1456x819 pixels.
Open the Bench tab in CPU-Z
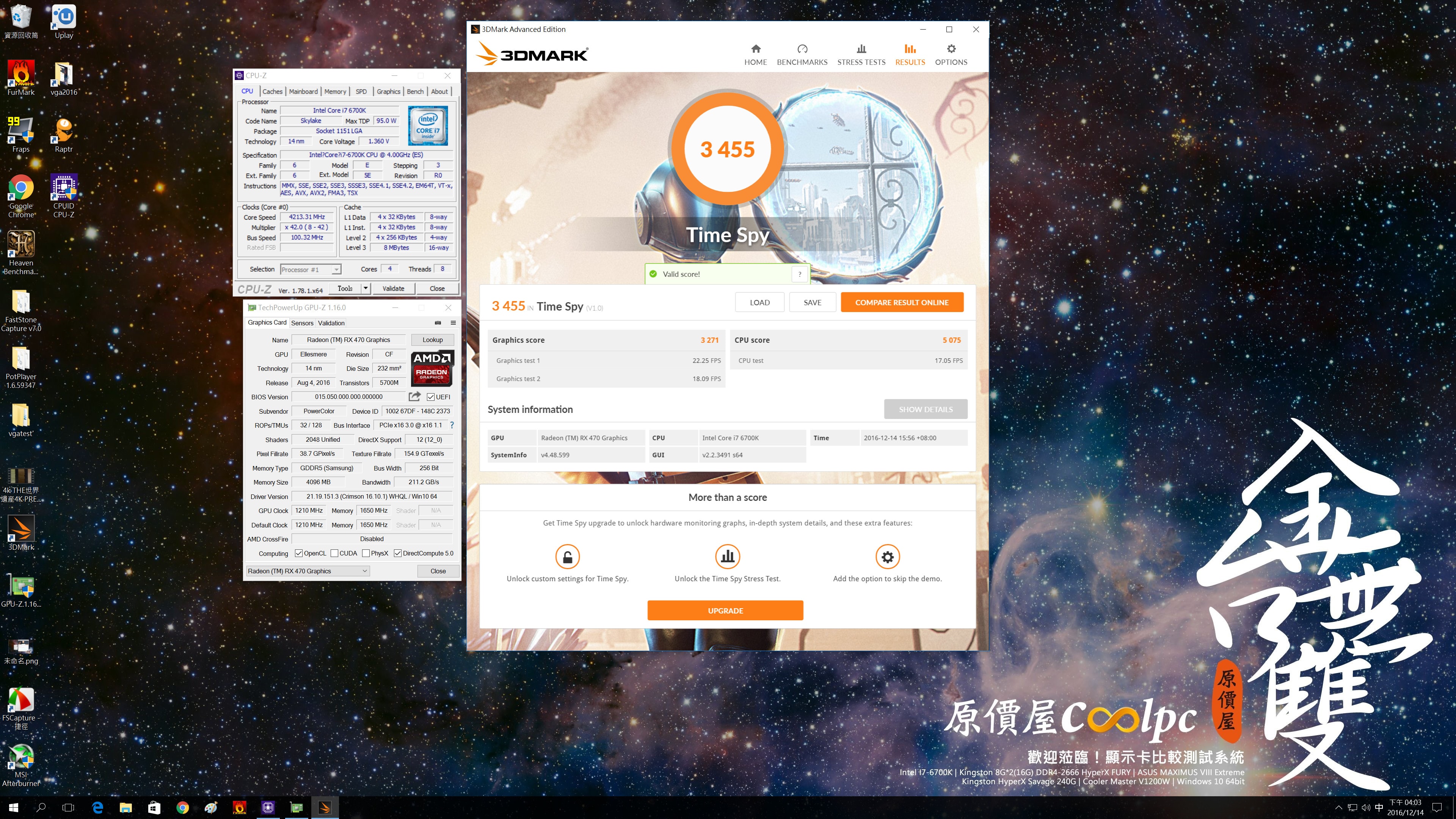(415, 91)
